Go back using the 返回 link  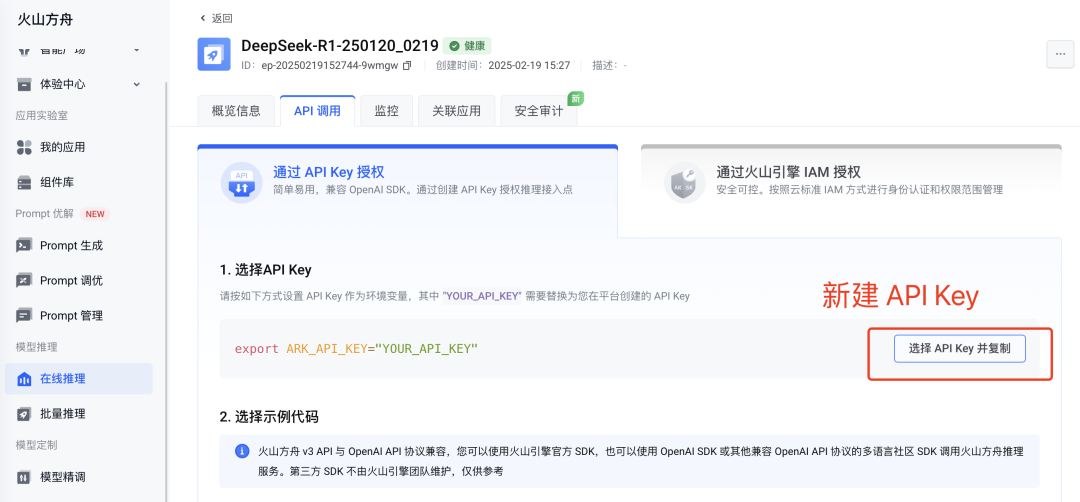point(222,19)
